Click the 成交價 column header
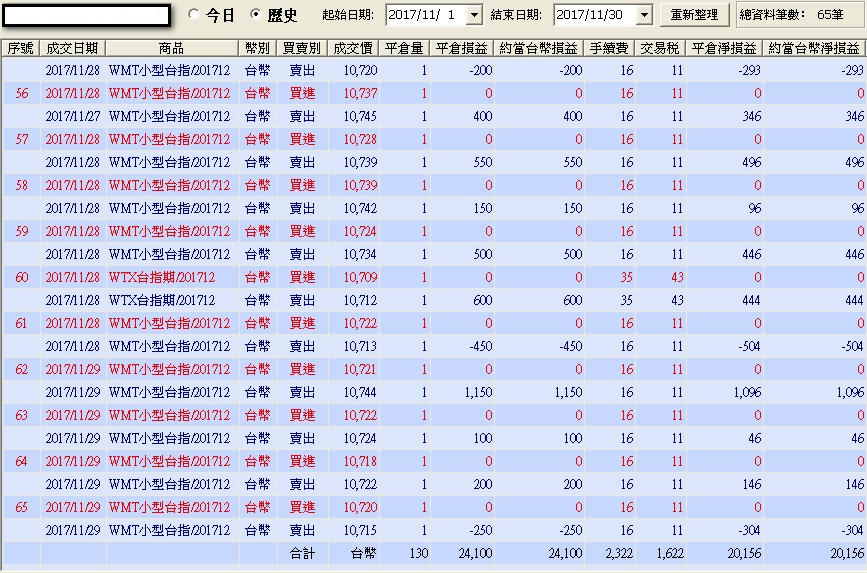The width and height of the screenshot is (867, 573). (x=353, y=49)
